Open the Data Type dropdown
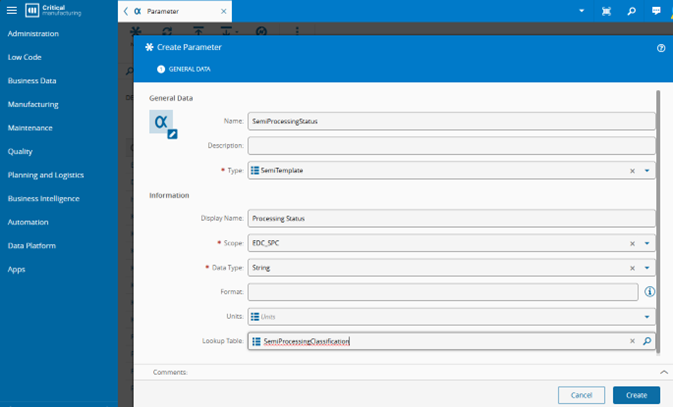The width and height of the screenshot is (673, 407). coord(647,268)
